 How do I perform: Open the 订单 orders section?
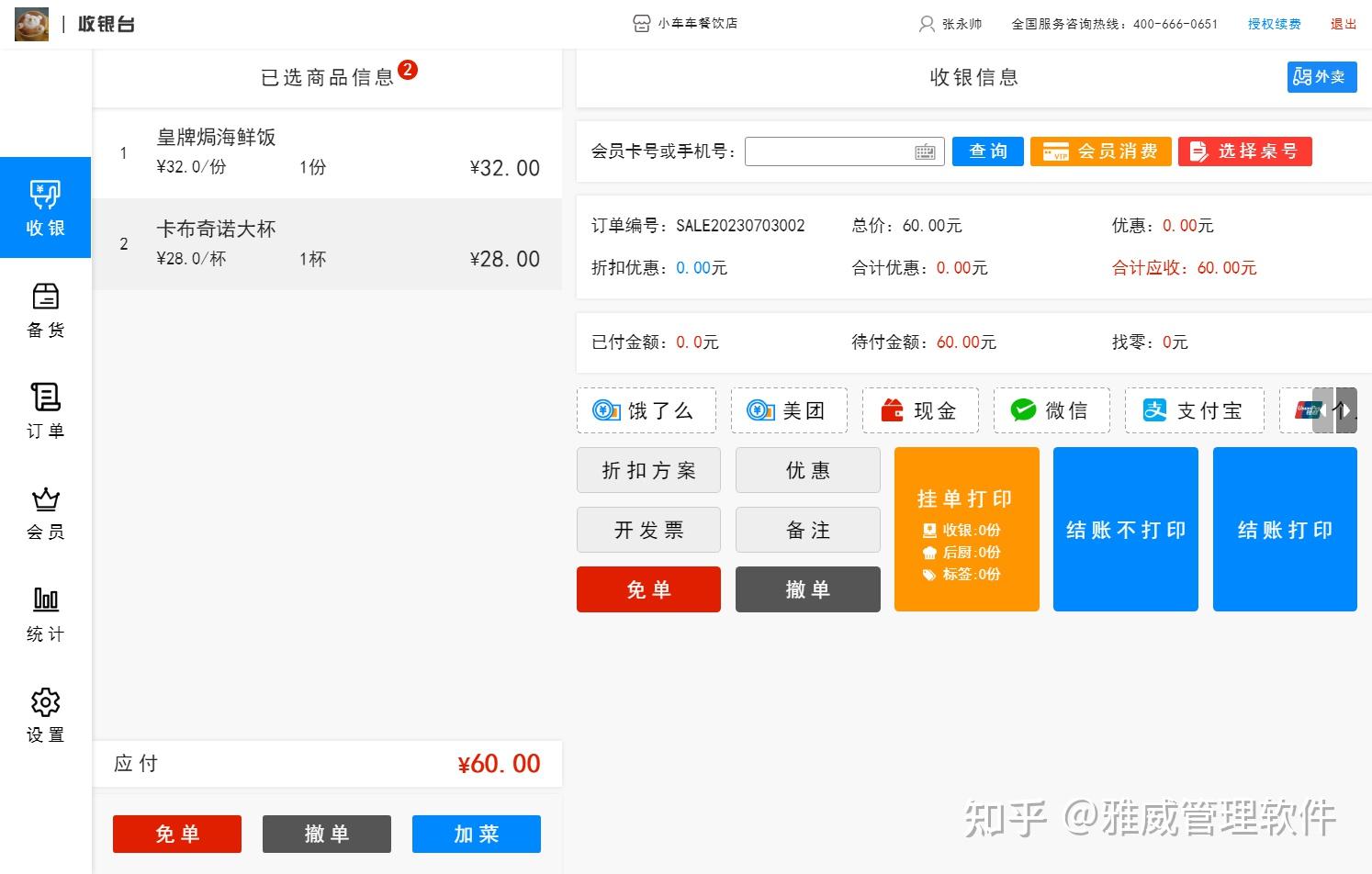[45, 412]
